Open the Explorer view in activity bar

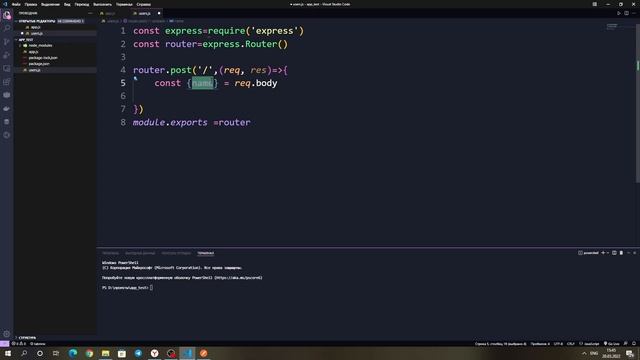pyautogui.click(x=7, y=16)
